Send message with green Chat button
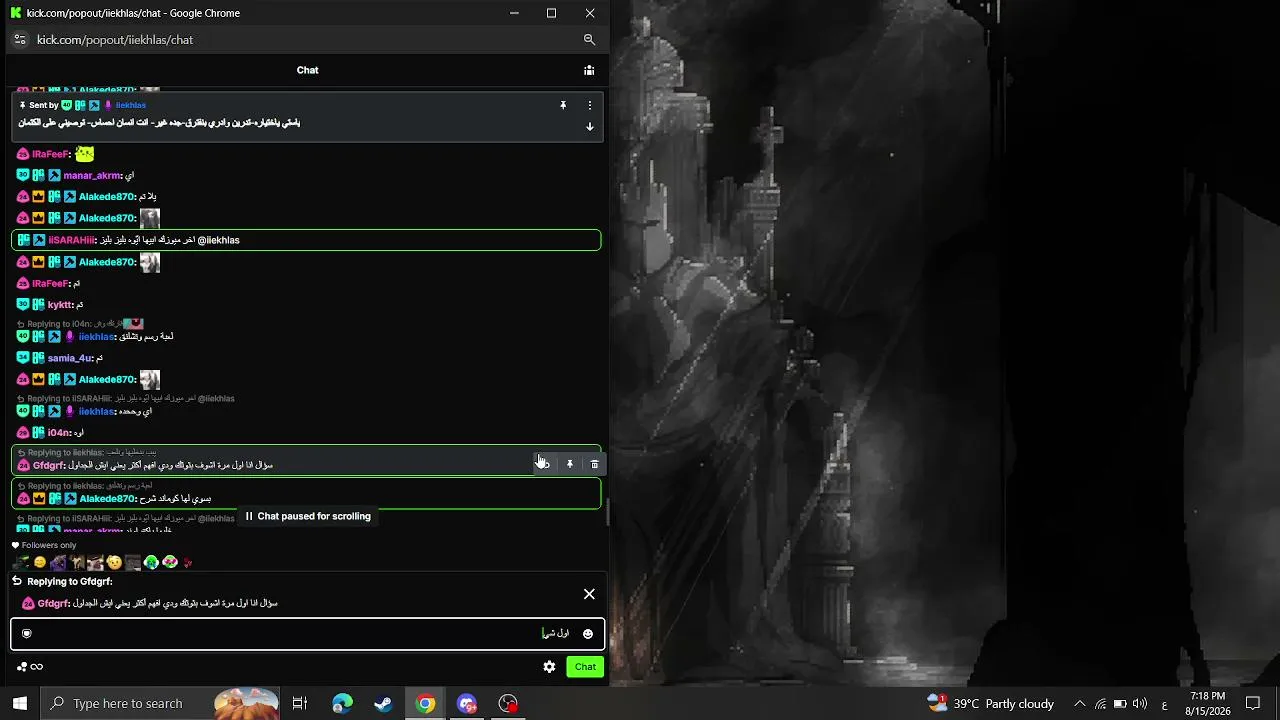The height and width of the screenshot is (720, 1280). pyautogui.click(x=585, y=667)
